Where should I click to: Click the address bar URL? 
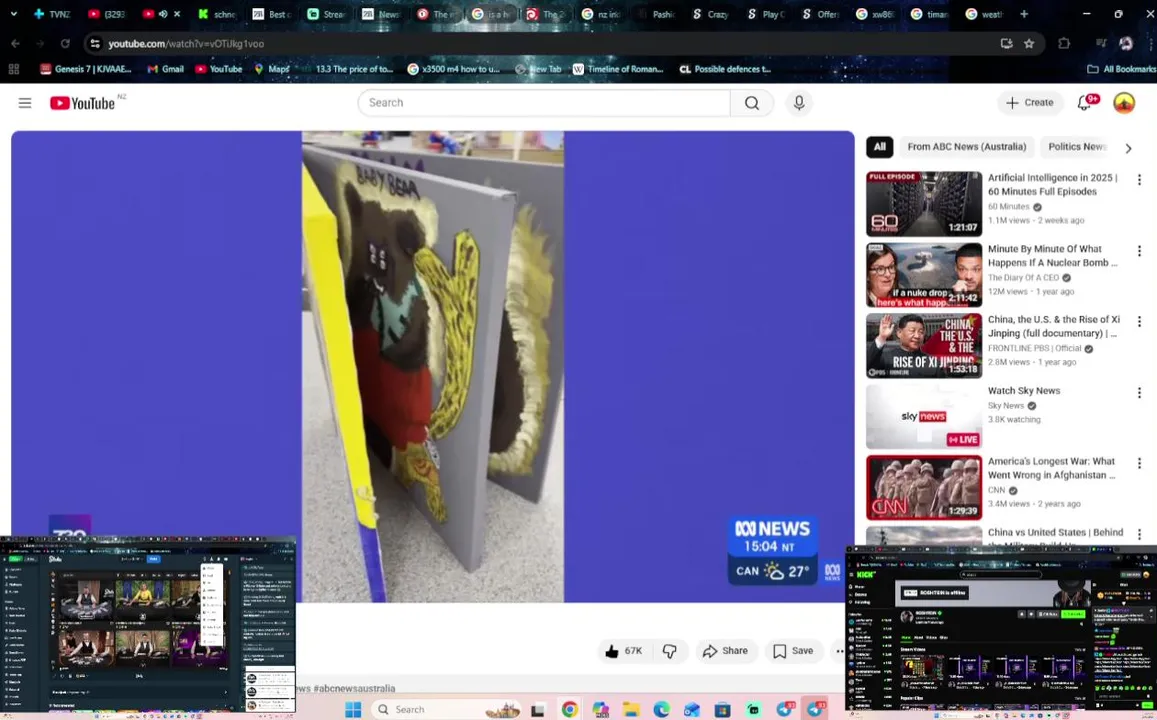tap(186, 44)
